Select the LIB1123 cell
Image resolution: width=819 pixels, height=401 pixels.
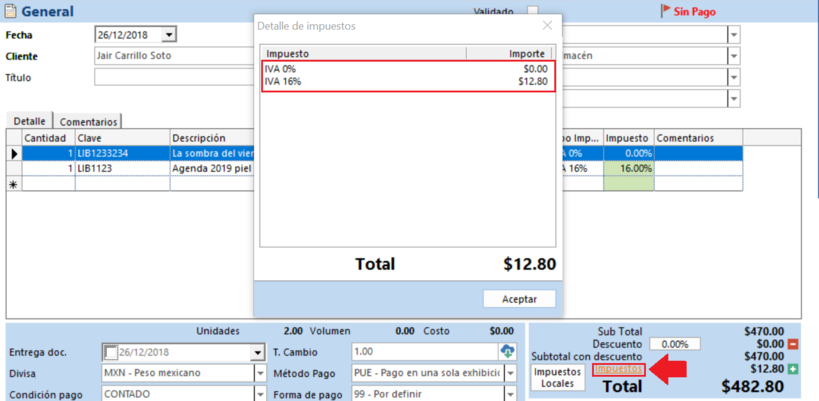(x=123, y=169)
